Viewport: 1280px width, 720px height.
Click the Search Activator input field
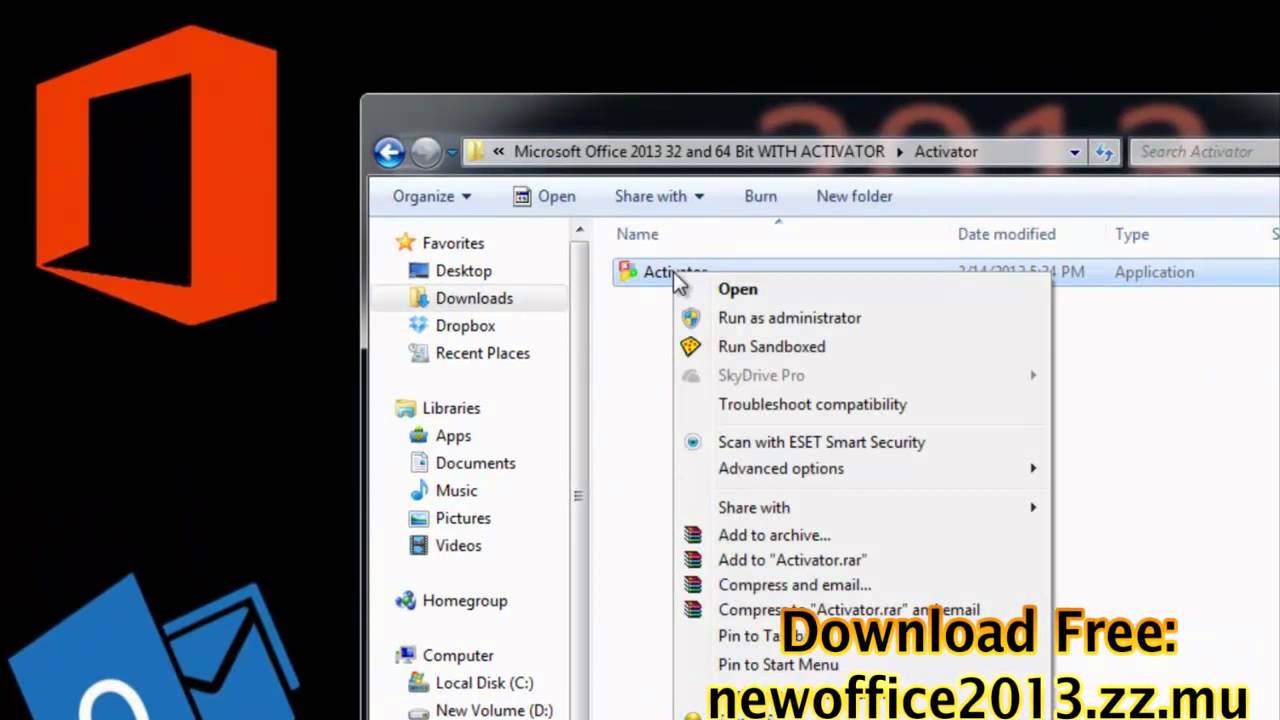(1205, 152)
